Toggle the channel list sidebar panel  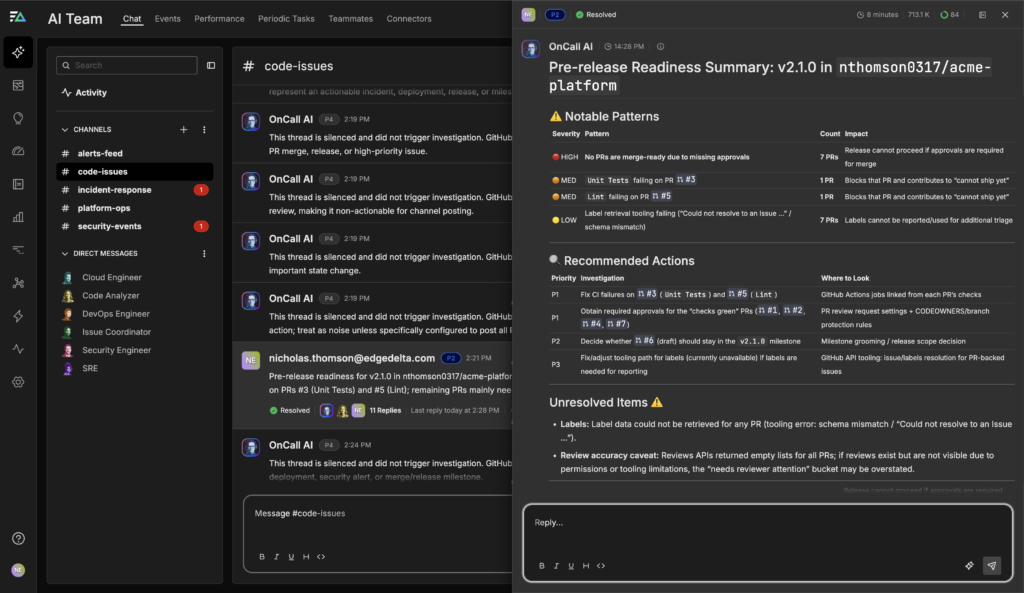(211, 65)
